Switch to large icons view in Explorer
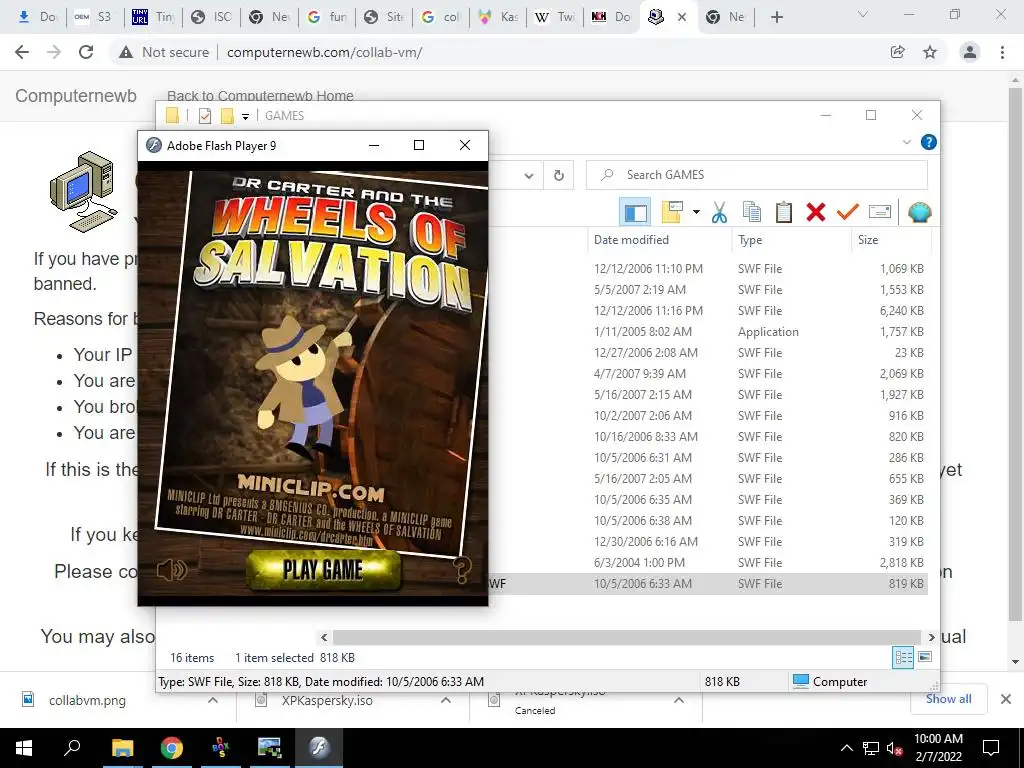This screenshot has width=1024, height=768. (x=925, y=657)
